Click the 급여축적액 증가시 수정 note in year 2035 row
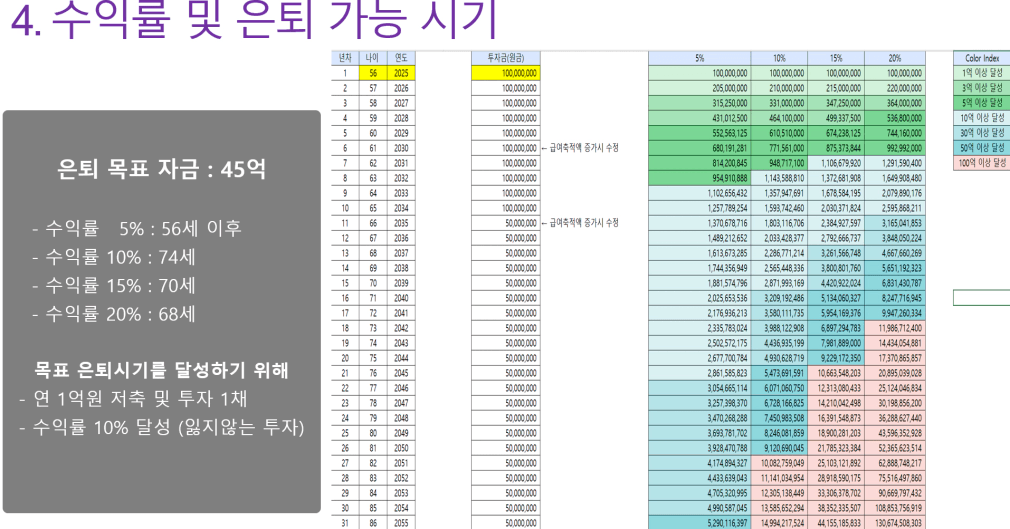This screenshot has width=1010, height=529. (x=580, y=223)
